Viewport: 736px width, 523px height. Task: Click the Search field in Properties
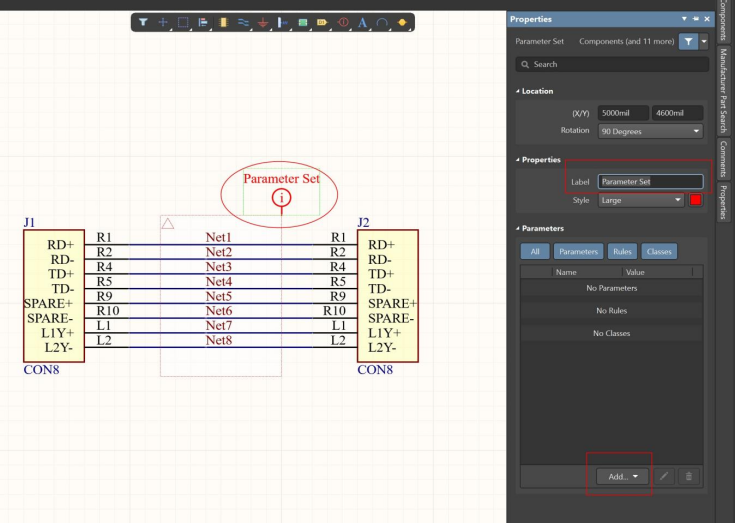[x=612, y=64]
